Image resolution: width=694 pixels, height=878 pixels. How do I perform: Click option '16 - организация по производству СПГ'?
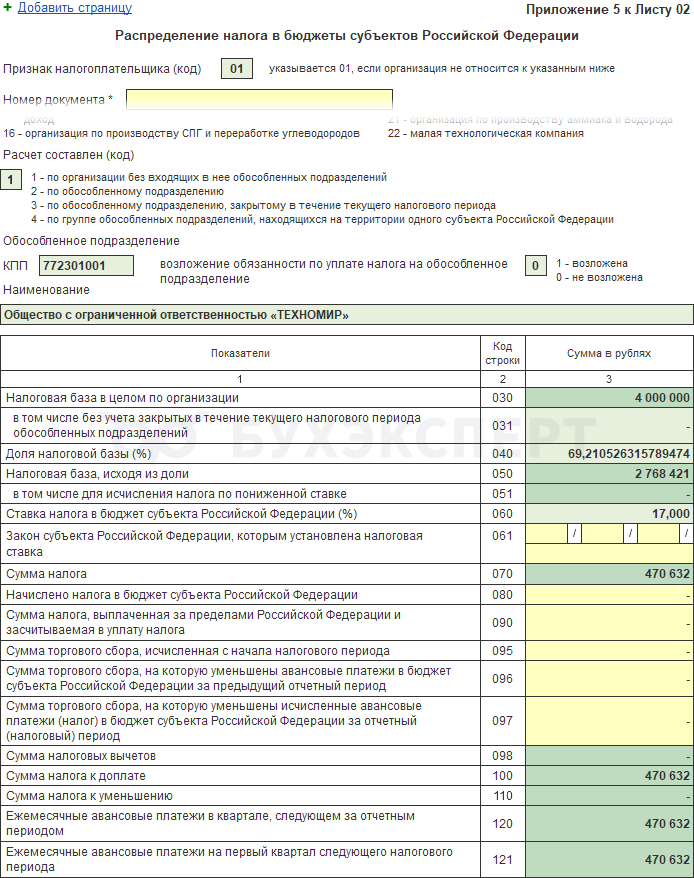pos(181,133)
